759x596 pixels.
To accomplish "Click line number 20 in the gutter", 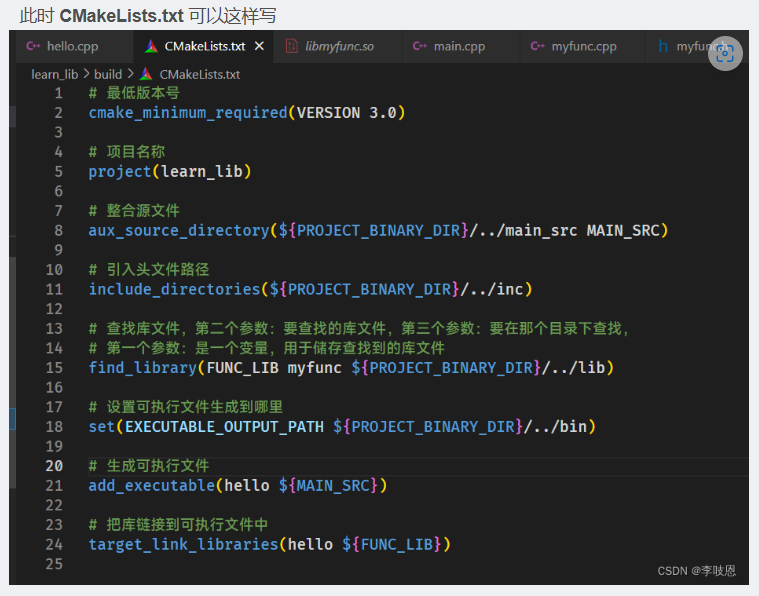I will [54, 466].
